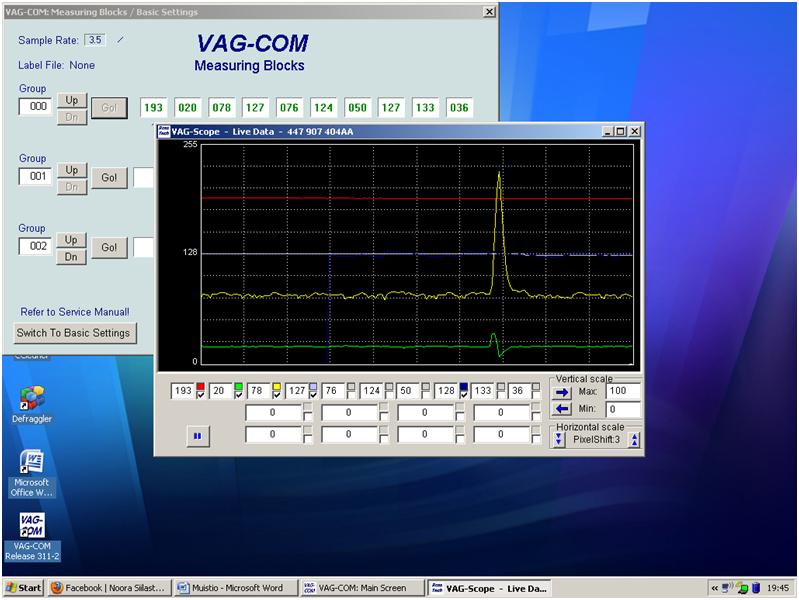The width and height of the screenshot is (799, 600).
Task: Click the Switch To Basic Settings button
Action: point(75,333)
